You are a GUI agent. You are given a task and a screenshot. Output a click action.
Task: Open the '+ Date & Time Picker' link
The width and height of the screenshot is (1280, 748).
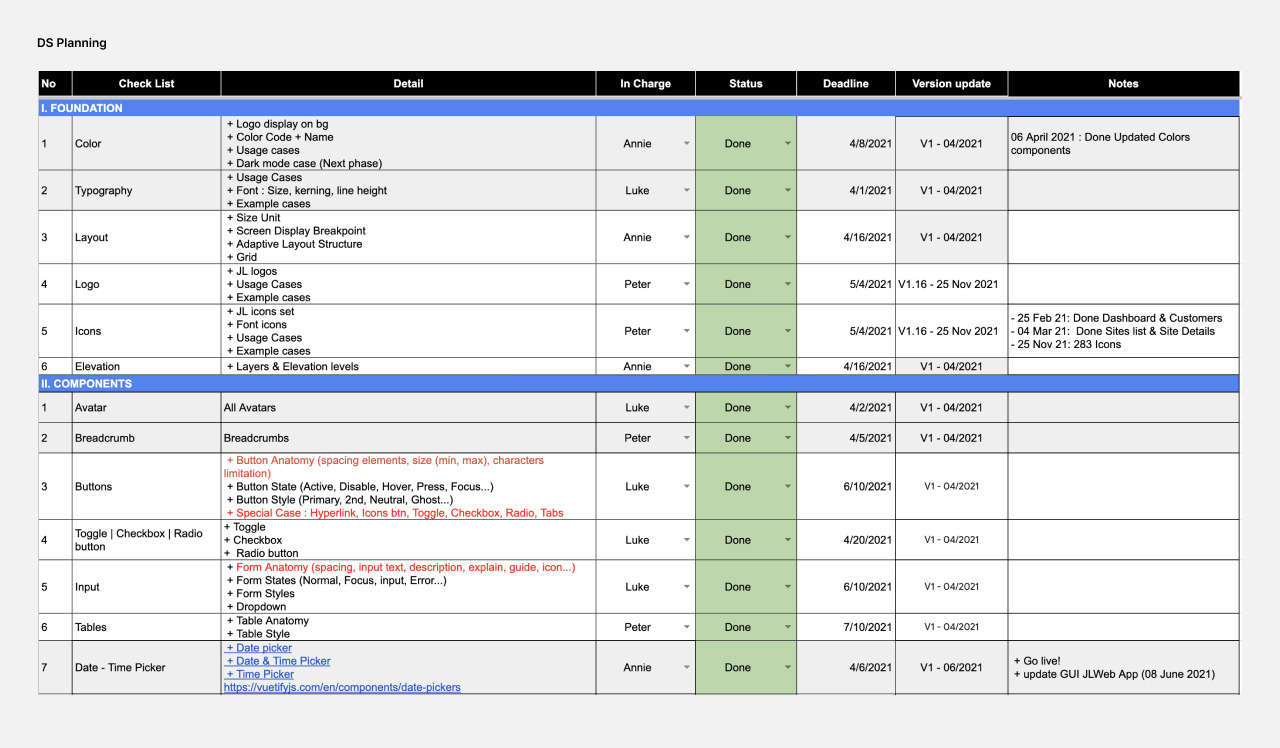coord(278,661)
